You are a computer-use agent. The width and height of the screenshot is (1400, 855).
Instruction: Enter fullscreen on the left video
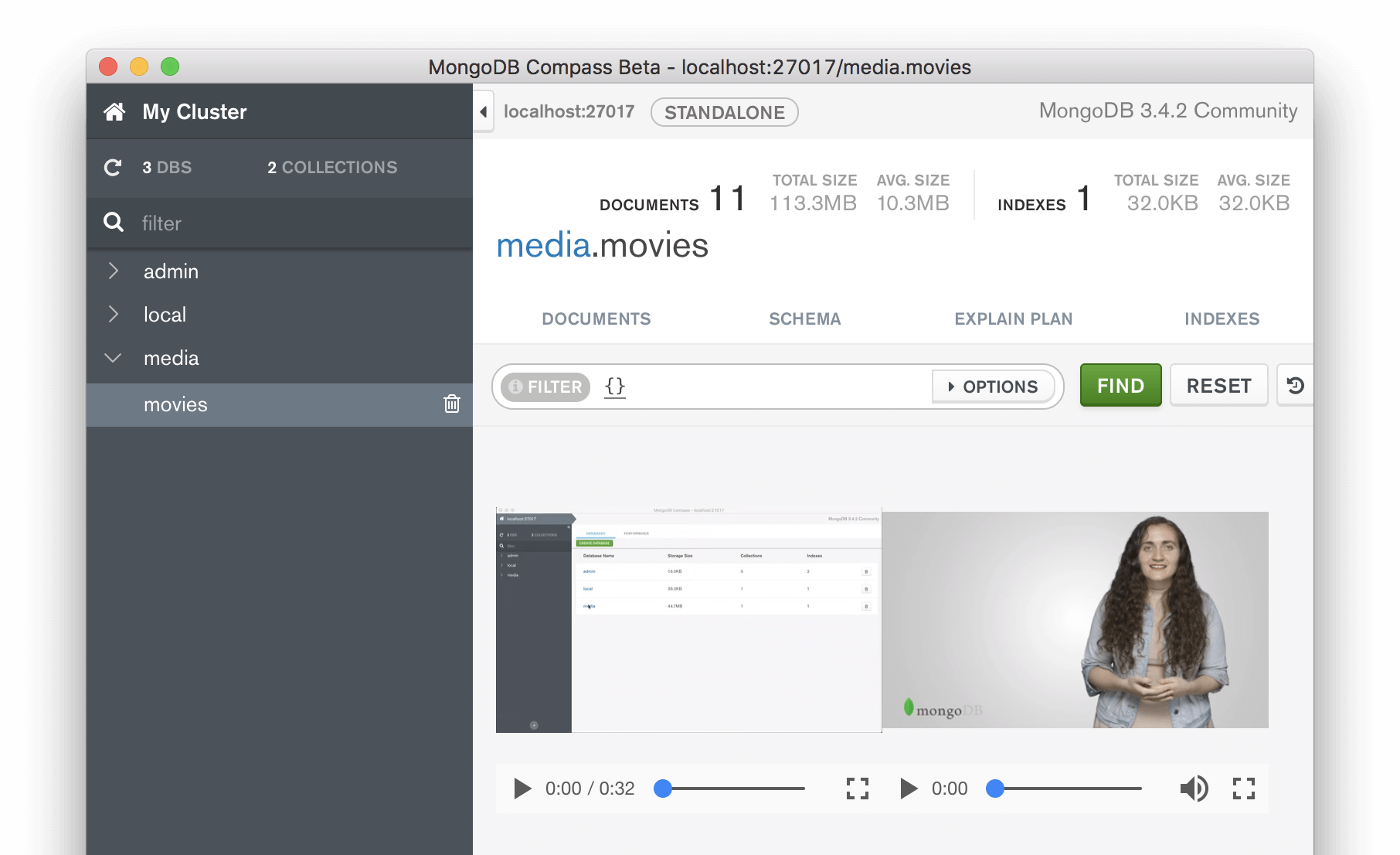pyautogui.click(x=857, y=789)
